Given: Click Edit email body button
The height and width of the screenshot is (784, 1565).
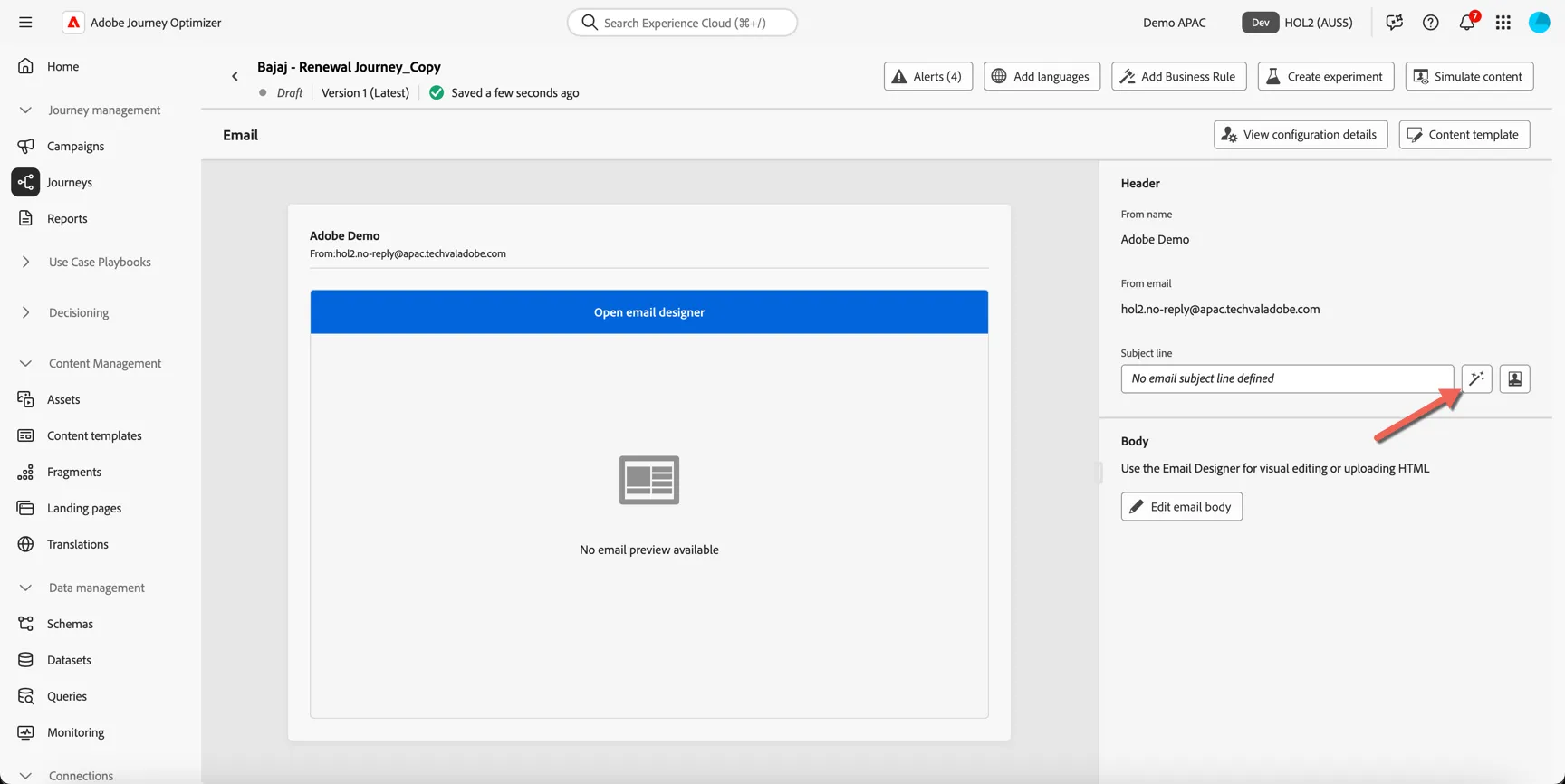Looking at the screenshot, I should [x=1181, y=506].
